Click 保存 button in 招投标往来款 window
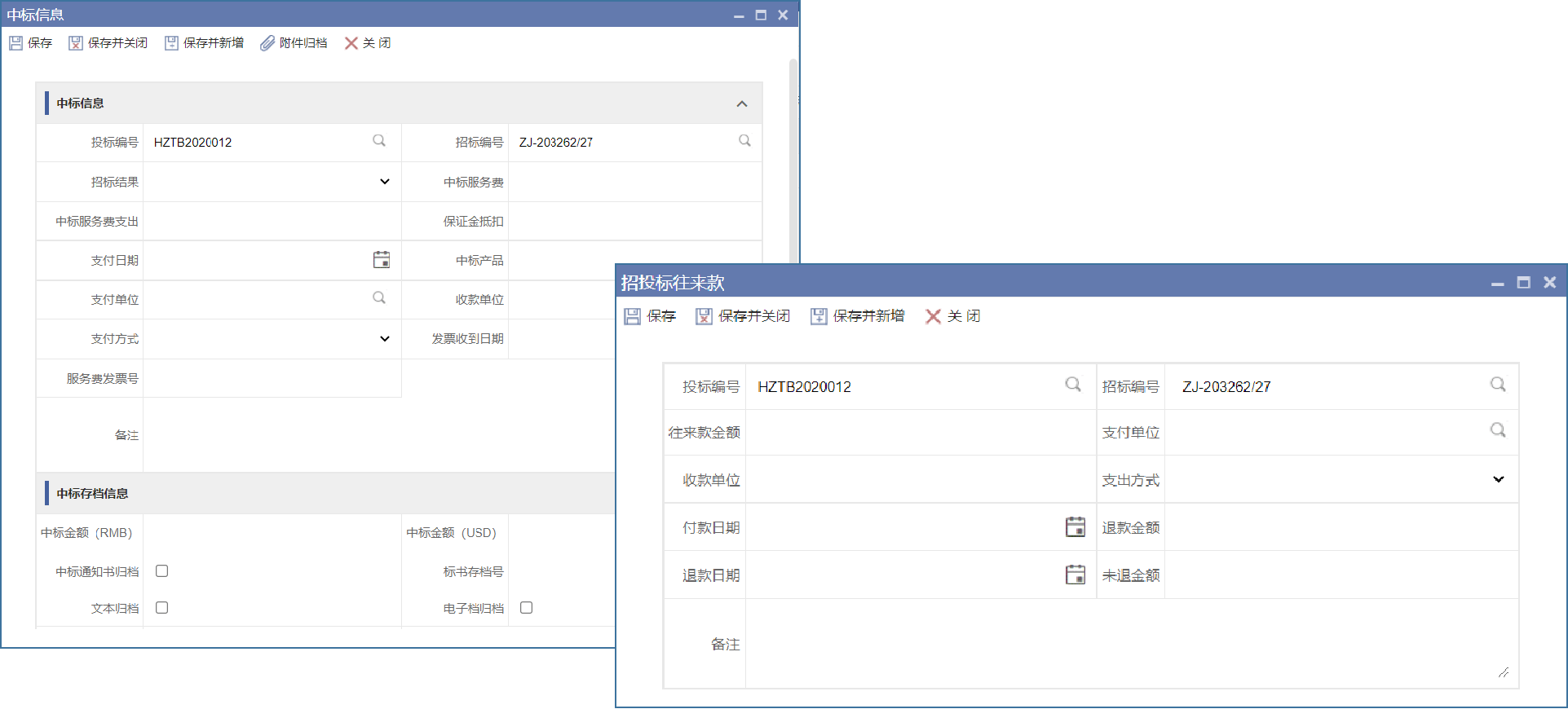This screenshot has width=1568, height=709. point(650,316)
